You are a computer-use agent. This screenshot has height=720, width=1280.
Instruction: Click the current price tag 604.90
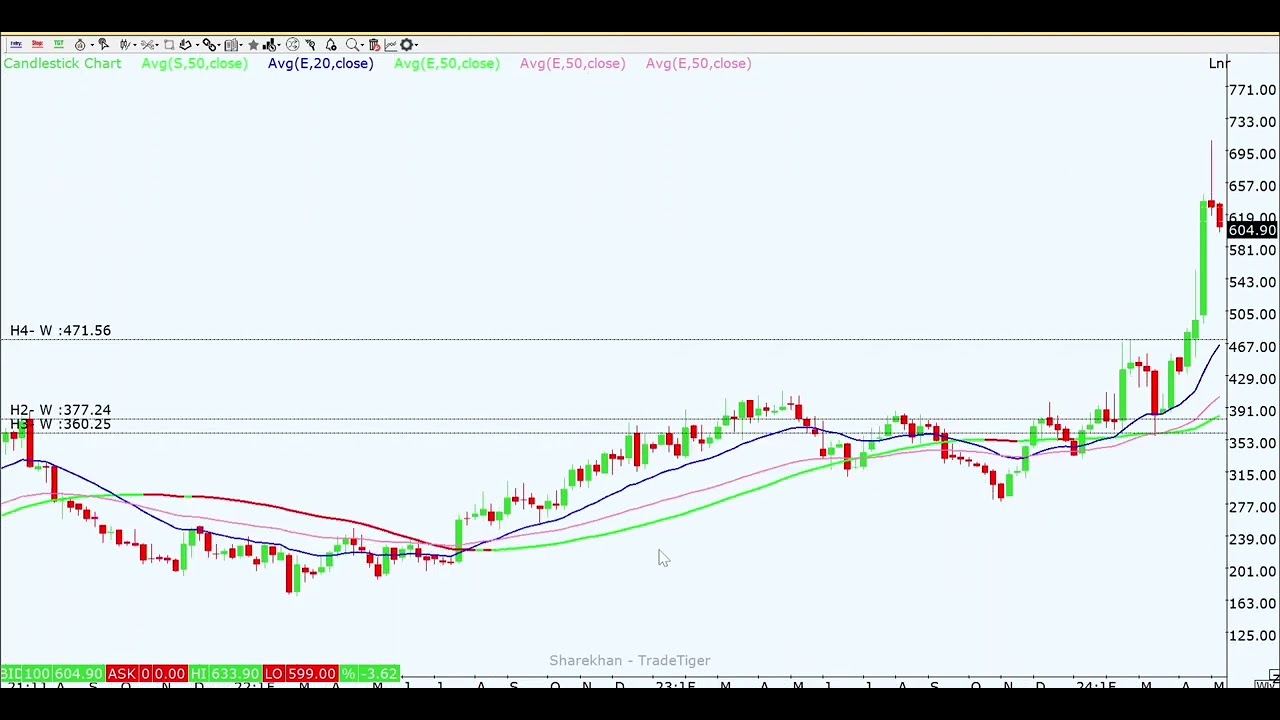pos(1252,231)
